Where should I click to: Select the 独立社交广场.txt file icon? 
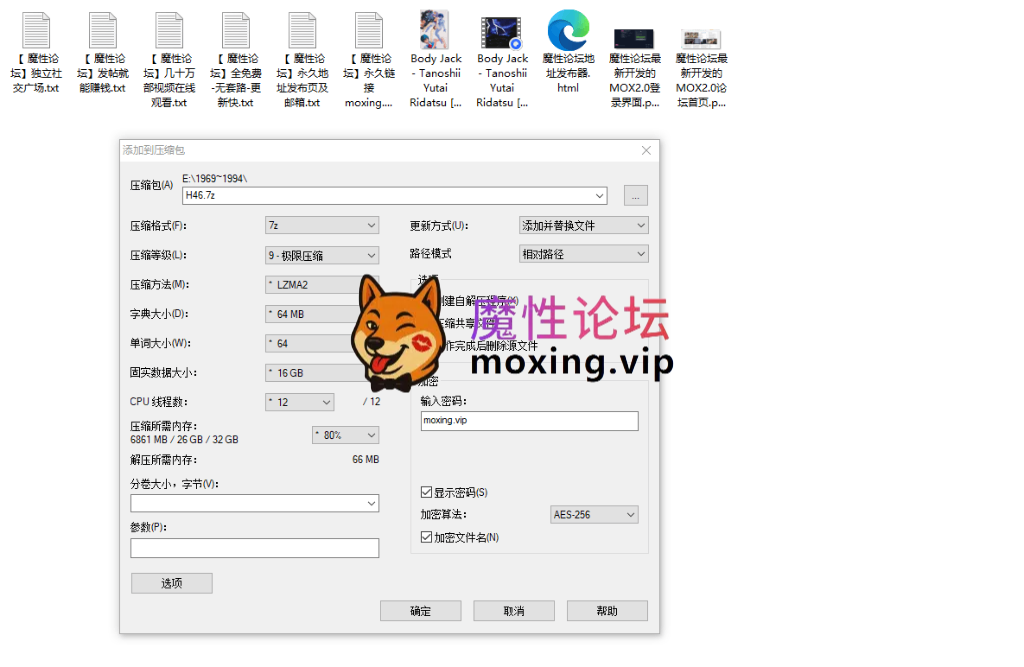coord(37,30)
